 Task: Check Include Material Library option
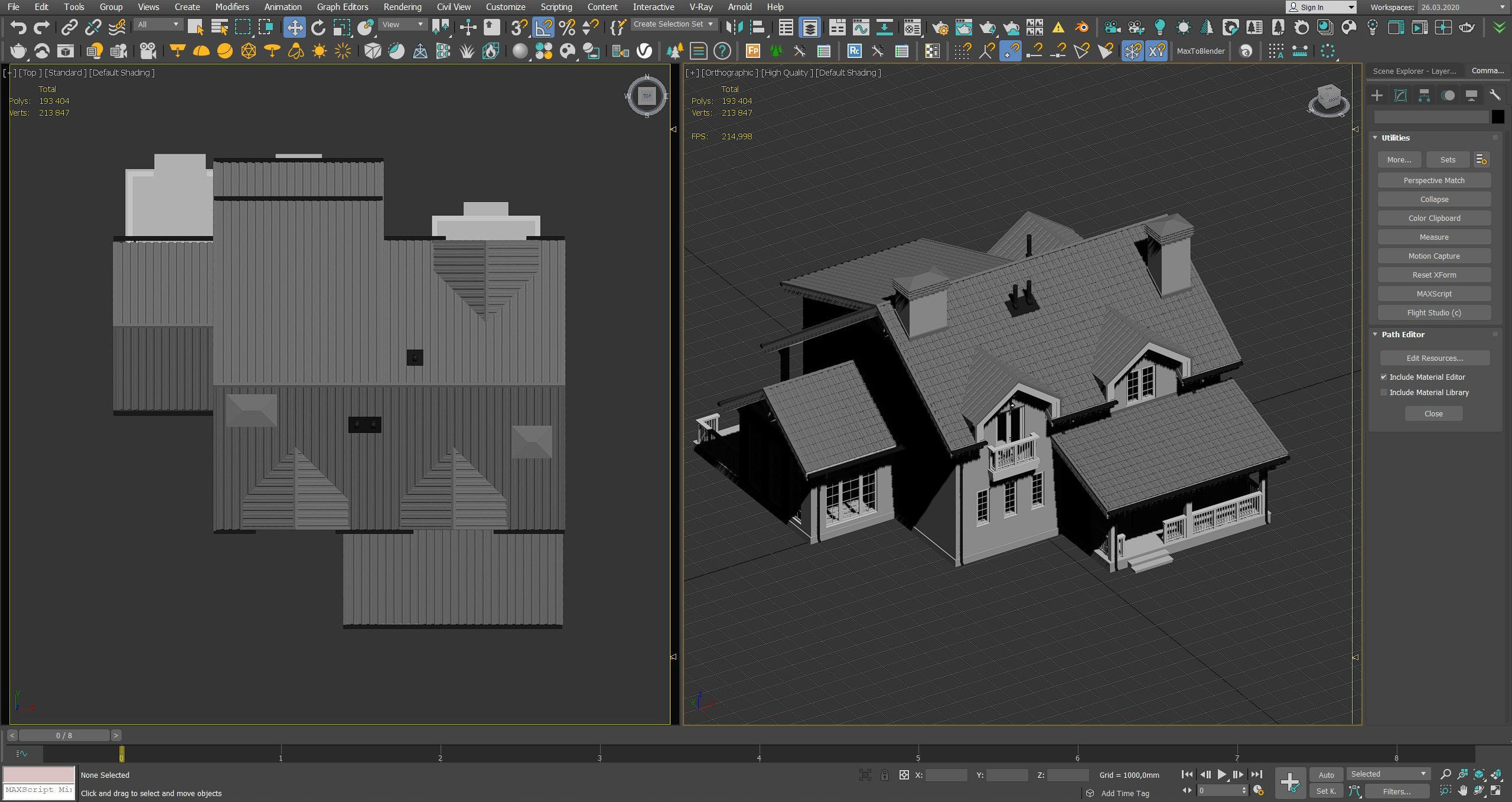1383,392
